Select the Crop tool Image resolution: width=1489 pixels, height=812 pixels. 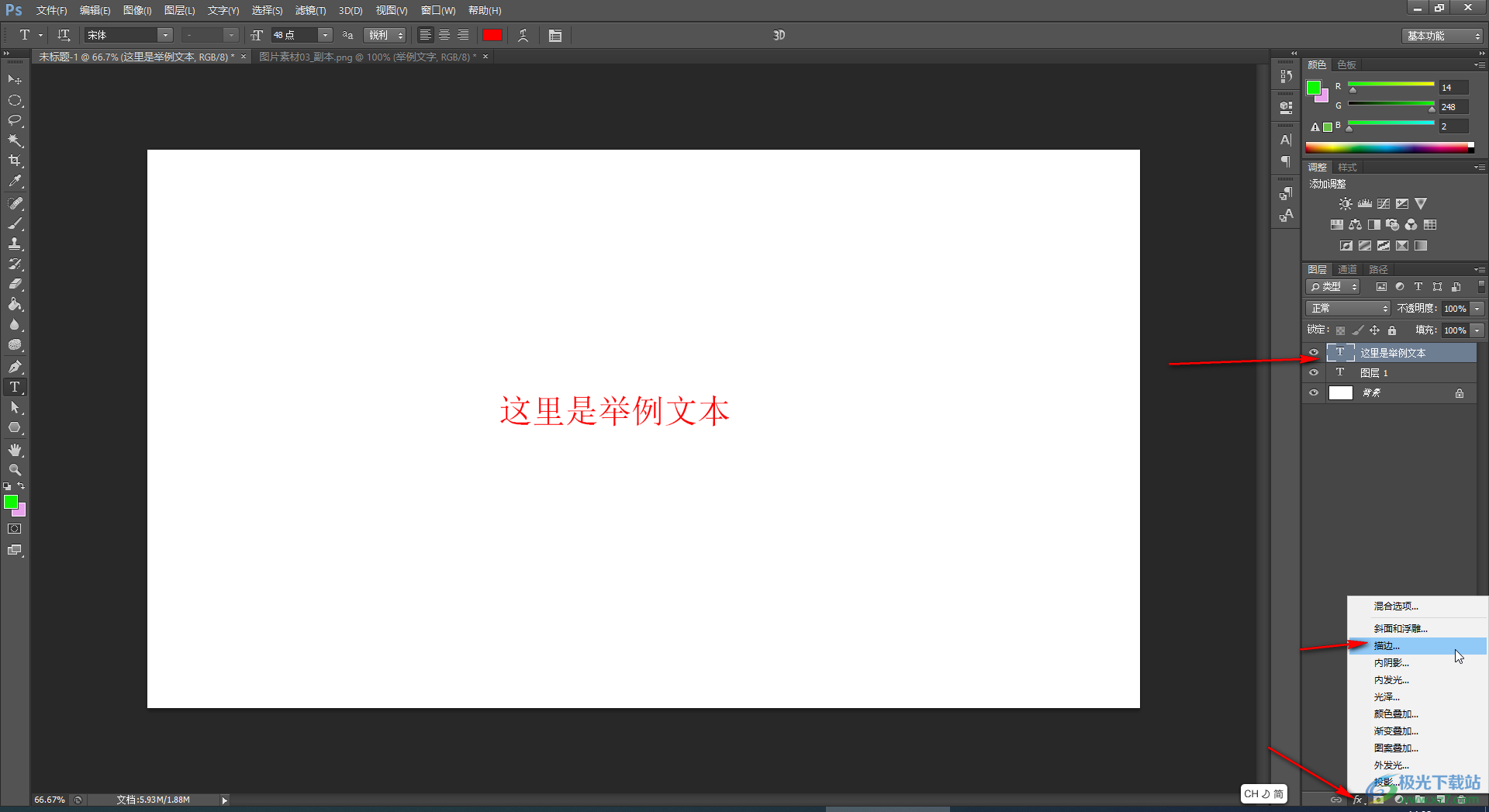(15, 161)
